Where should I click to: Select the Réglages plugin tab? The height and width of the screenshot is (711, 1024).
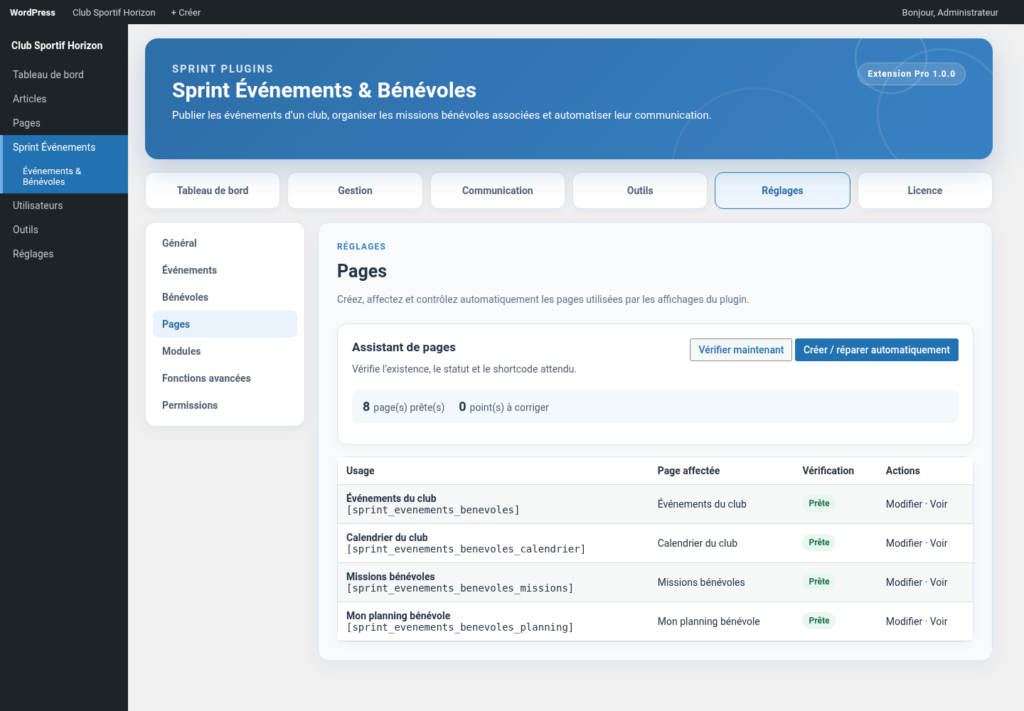click(x=782, y=191)
